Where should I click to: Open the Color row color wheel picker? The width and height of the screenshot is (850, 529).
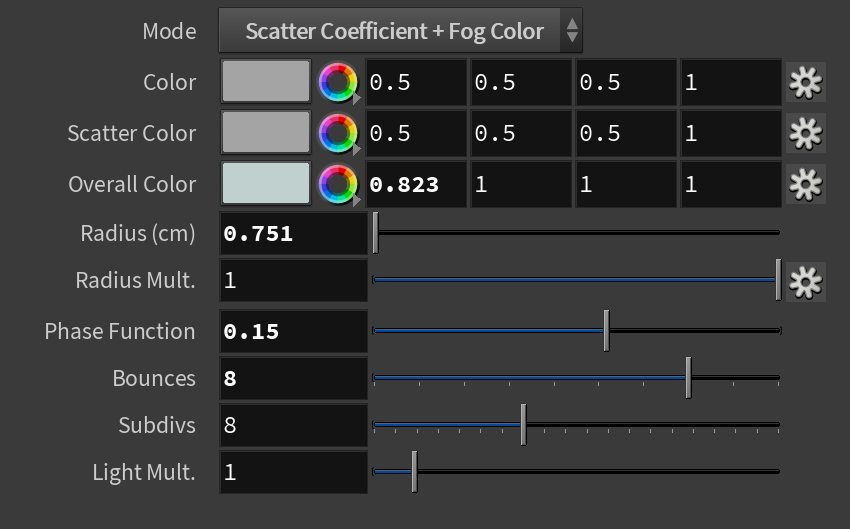click(338, 82)
